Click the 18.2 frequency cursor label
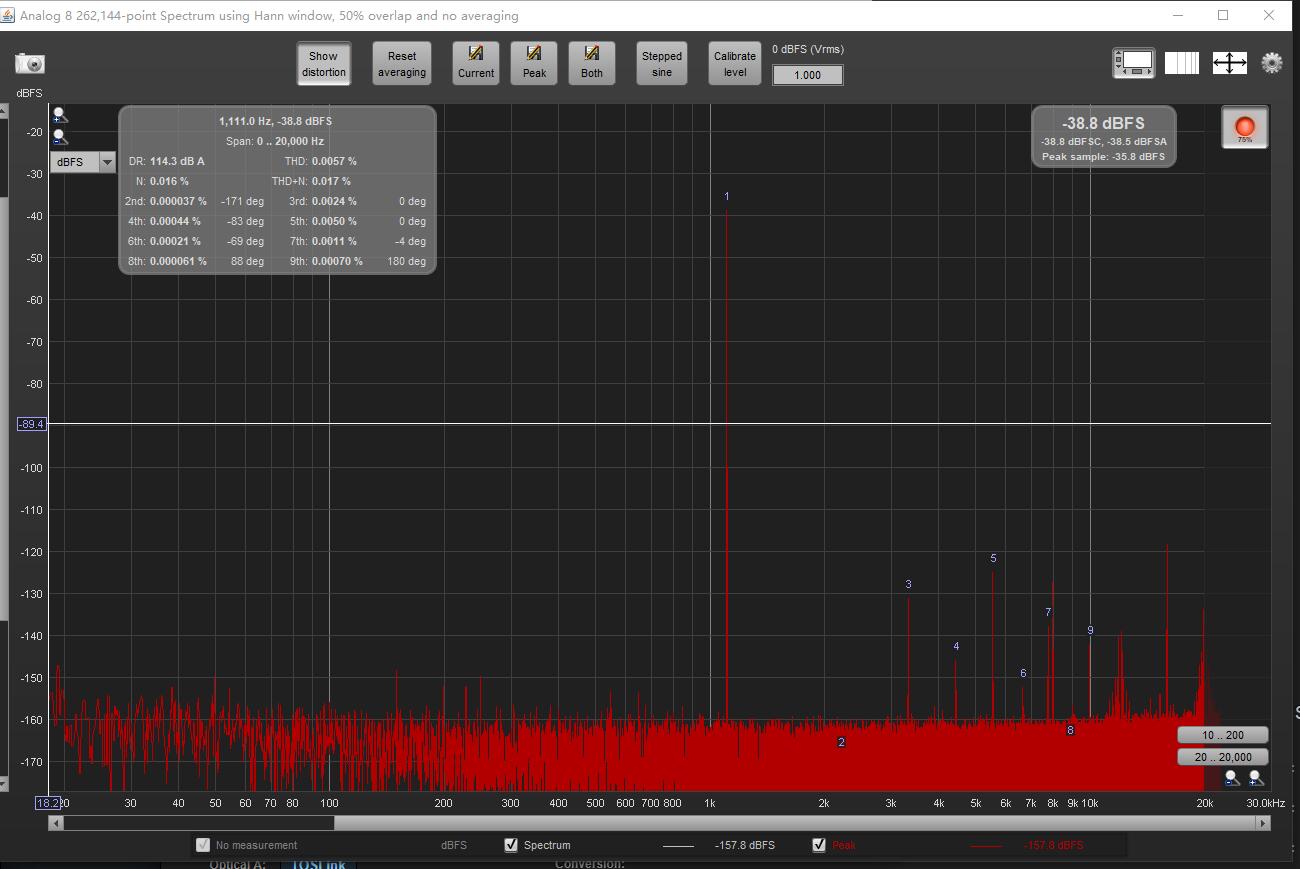Viewport: 1300px width, 869px height. tap(48, 802)
